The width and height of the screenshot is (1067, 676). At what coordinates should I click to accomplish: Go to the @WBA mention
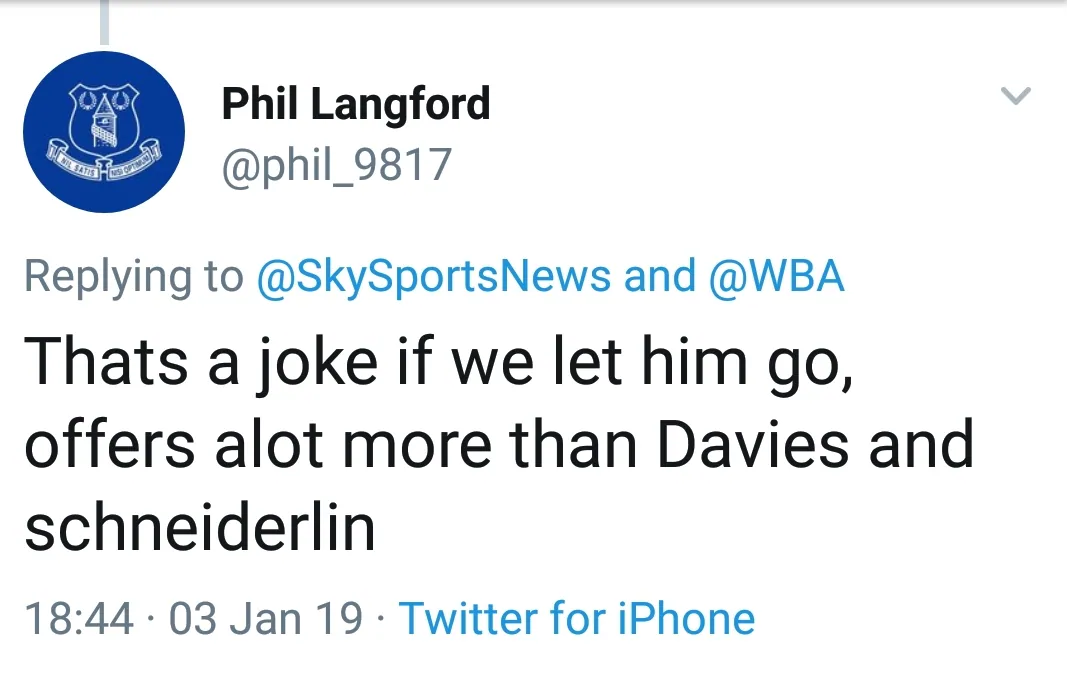pyautogui.click(x=776, y=276)
